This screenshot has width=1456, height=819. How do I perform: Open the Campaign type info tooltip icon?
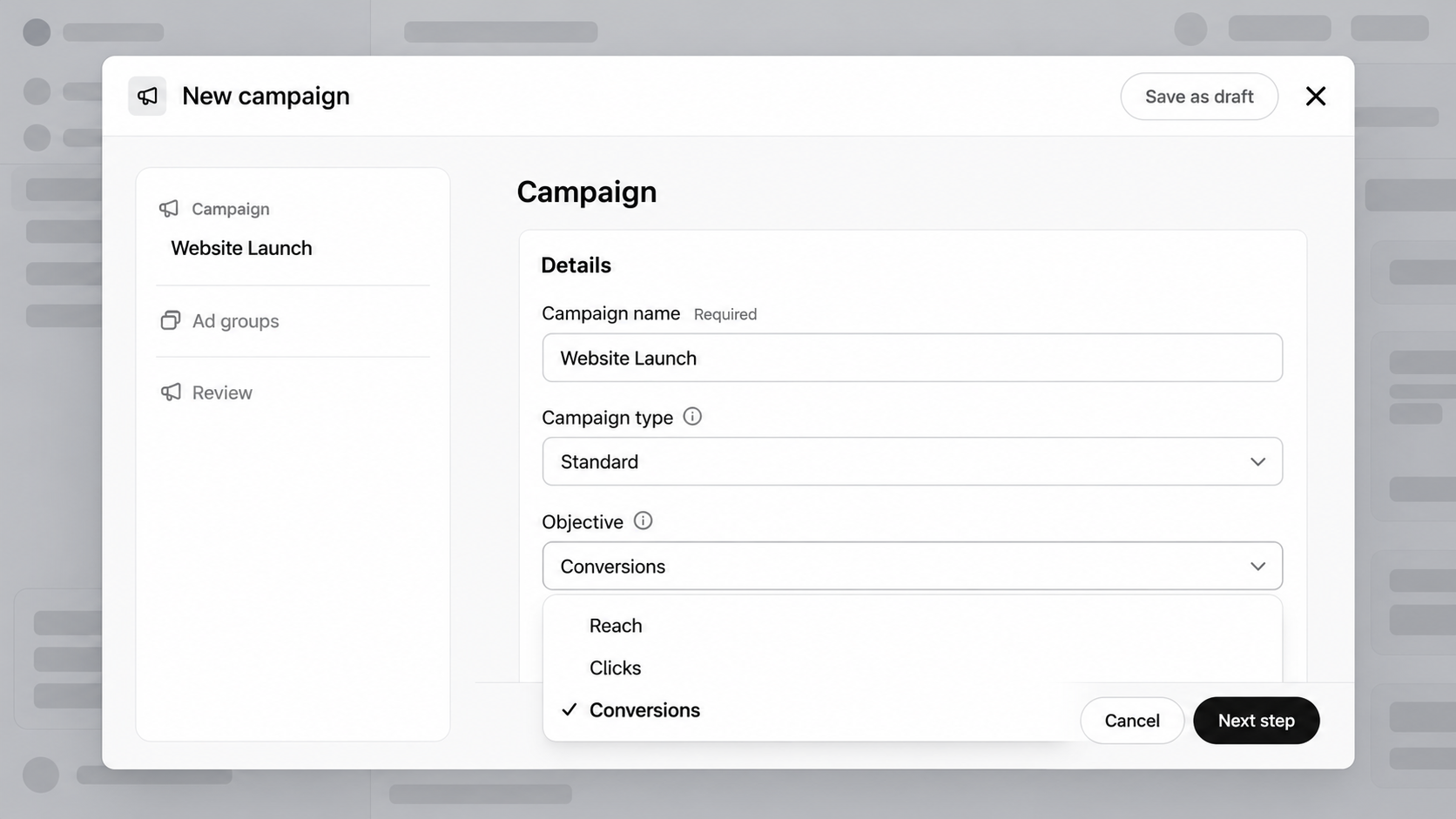click(x=692, y=417)
